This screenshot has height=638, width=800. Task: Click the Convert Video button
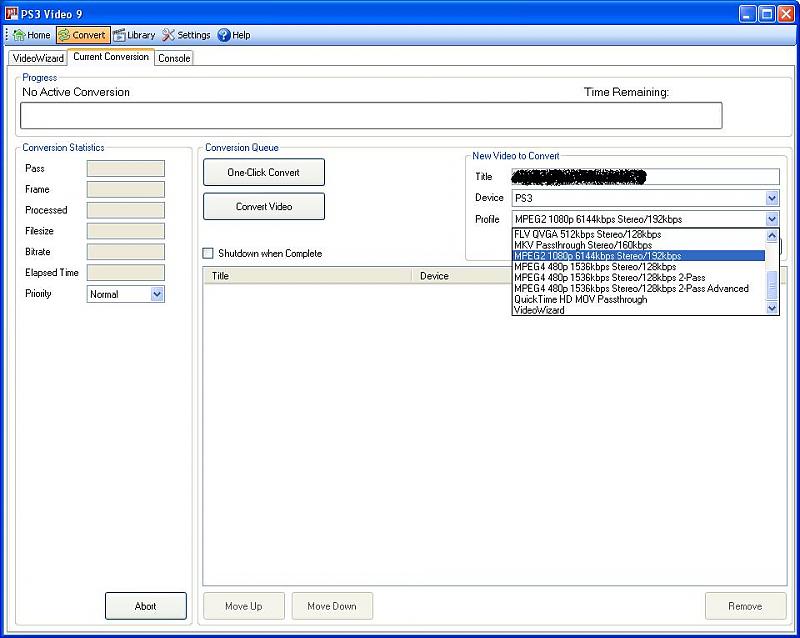264,207
